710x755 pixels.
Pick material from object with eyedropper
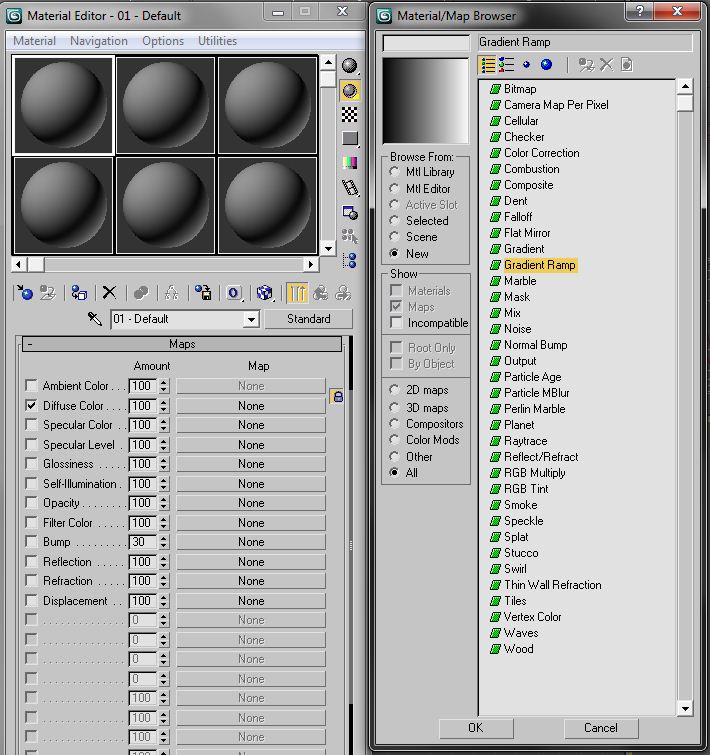click(x=95, y=319)
